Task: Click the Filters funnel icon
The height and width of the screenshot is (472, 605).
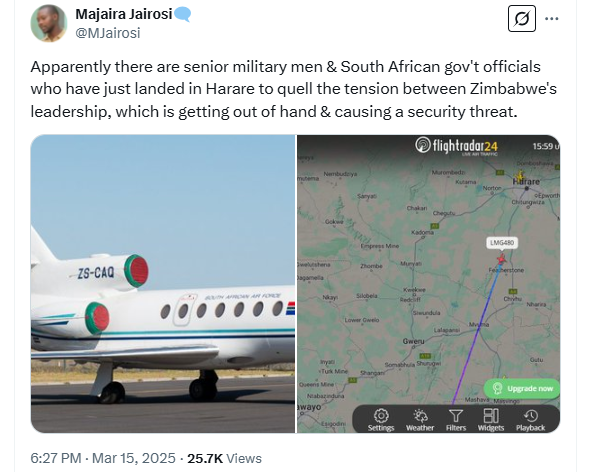Action: coord(456,419)
